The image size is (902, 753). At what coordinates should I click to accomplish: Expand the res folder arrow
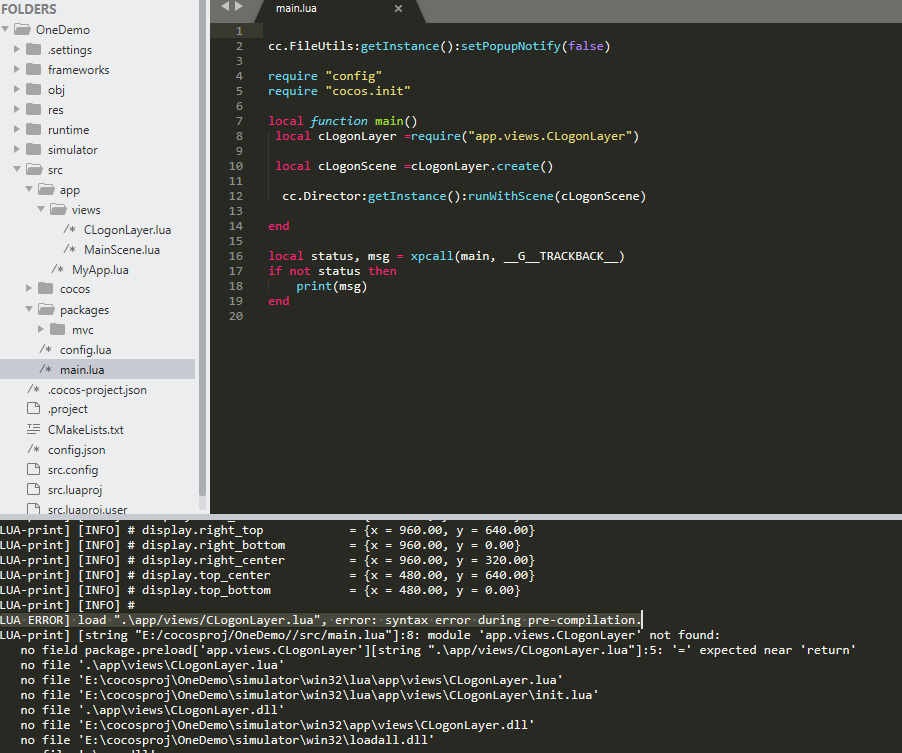click(x=17, y=109)
